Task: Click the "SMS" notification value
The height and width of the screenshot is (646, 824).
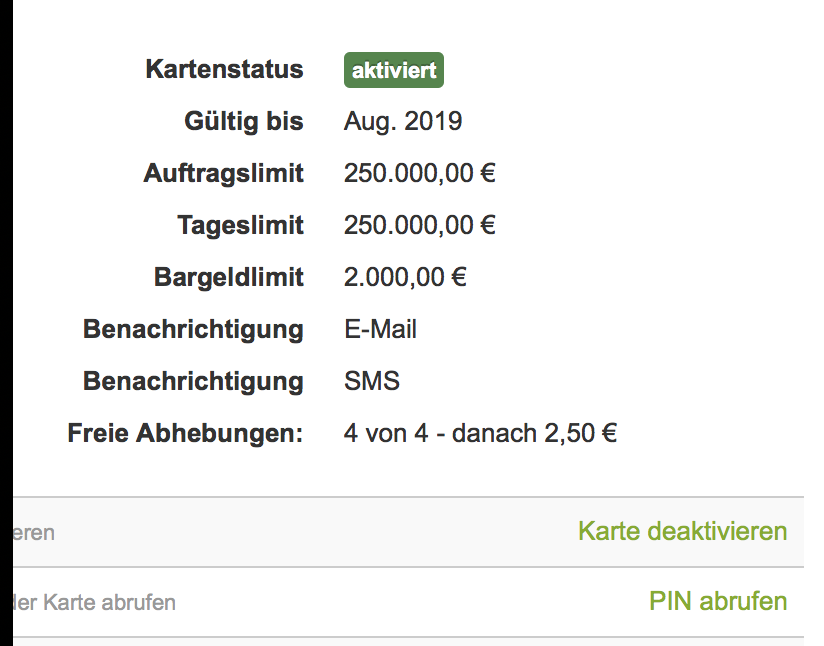Action: (372, 381)
